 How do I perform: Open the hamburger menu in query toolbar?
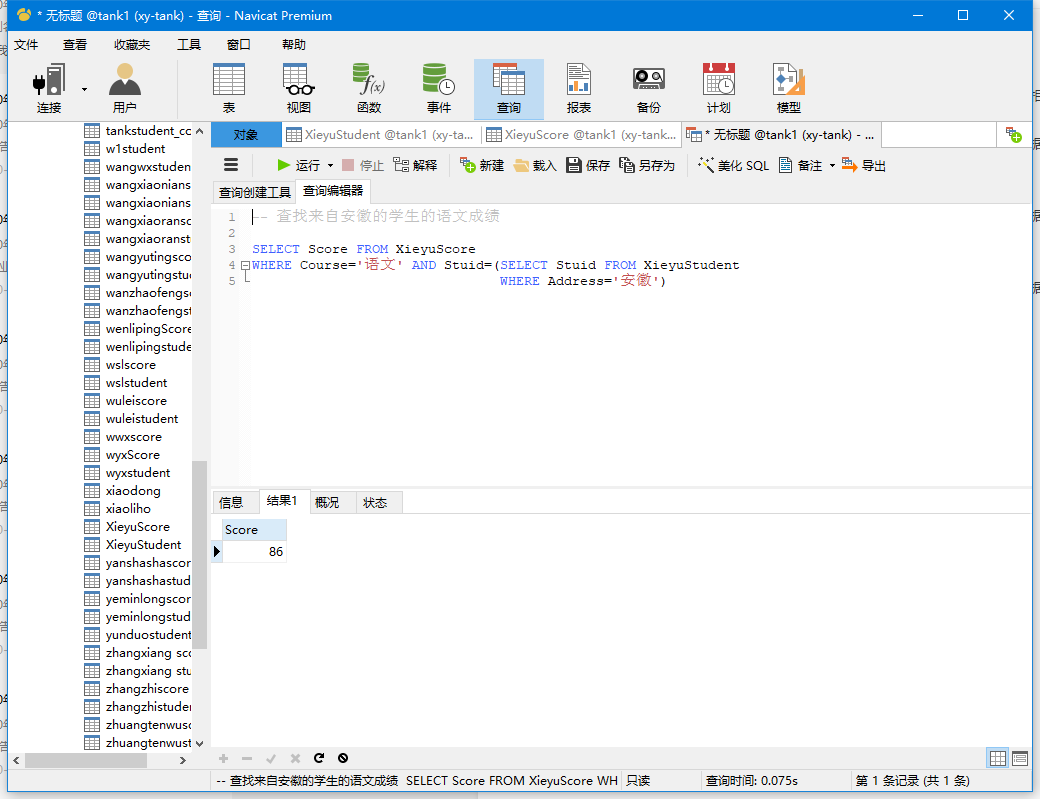coord(231,164)
